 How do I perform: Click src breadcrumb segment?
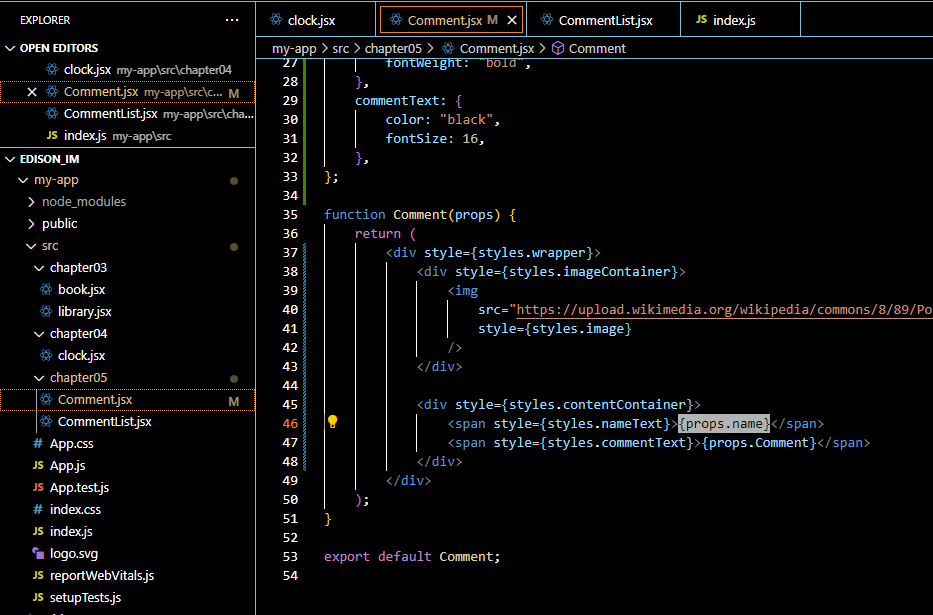[340, 48]
